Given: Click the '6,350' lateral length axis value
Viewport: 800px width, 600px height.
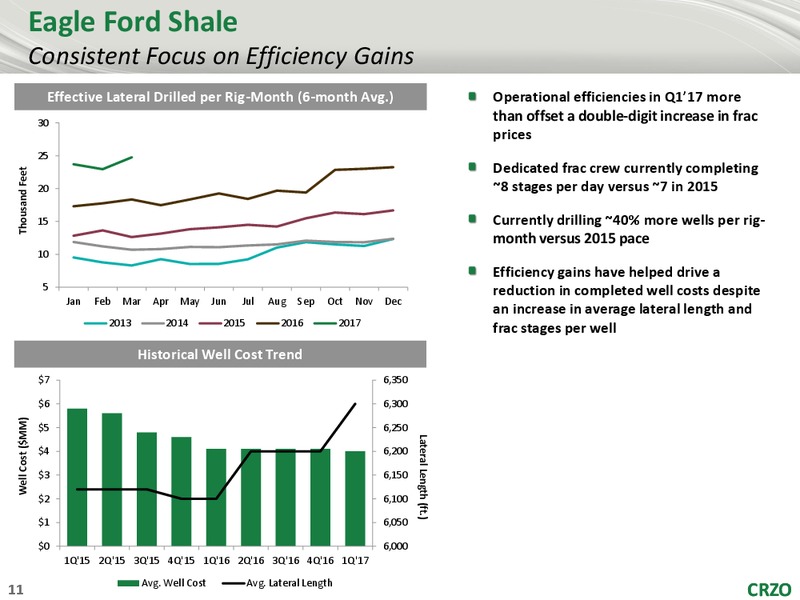Looking at the screenshot, I should click(x=395, y=380).
